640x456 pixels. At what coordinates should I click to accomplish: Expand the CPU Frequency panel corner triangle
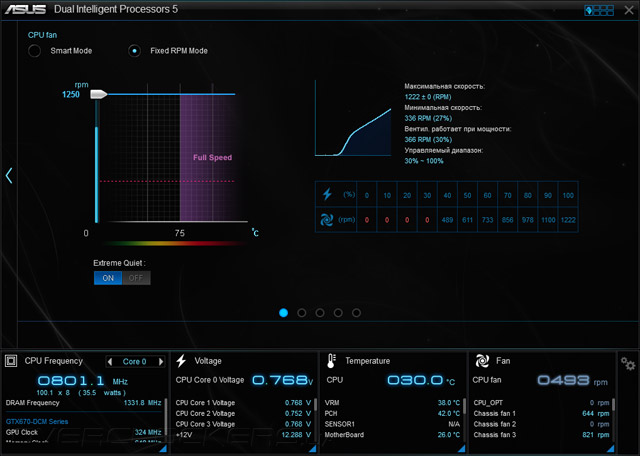pos(163,449)
